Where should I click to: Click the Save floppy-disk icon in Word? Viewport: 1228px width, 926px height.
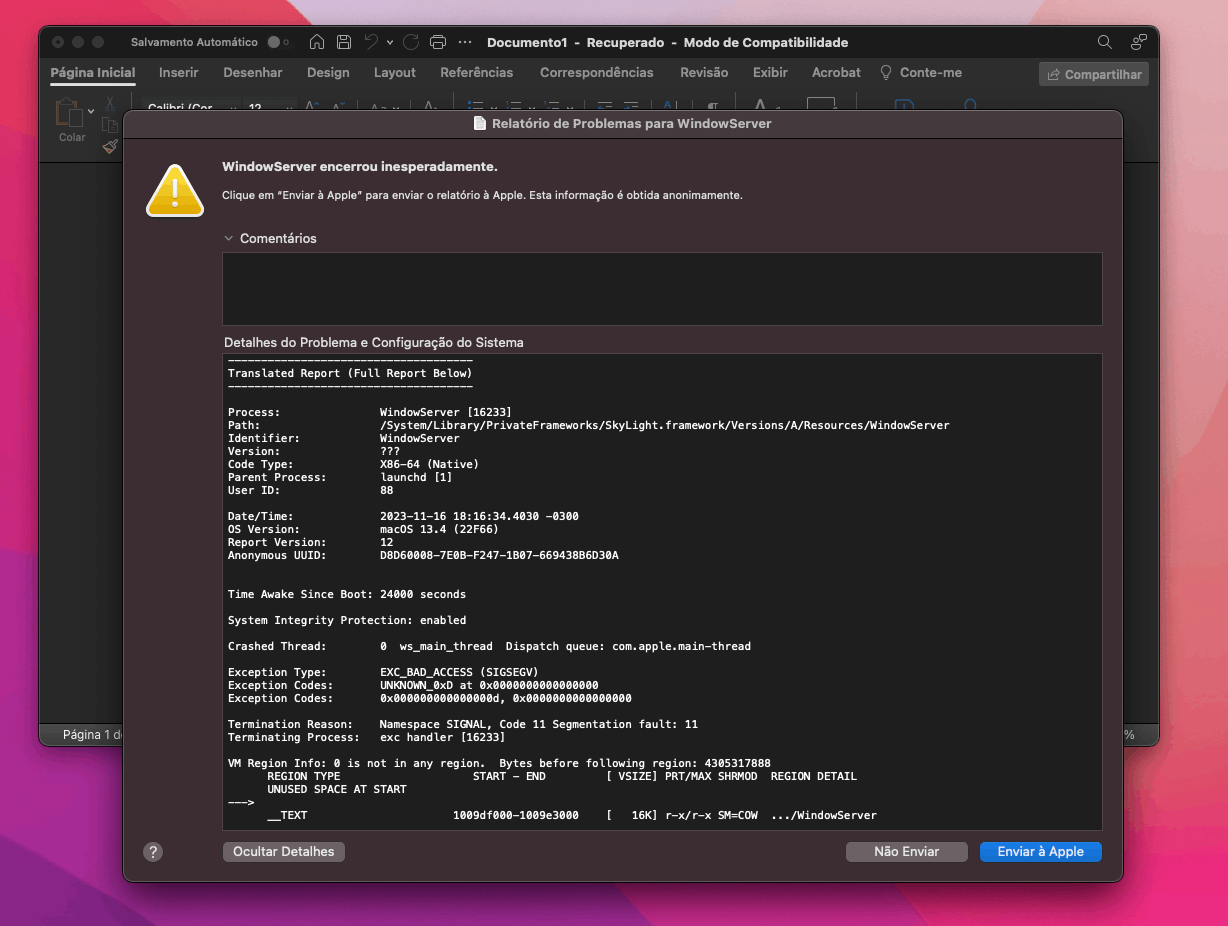pos(344,42)
